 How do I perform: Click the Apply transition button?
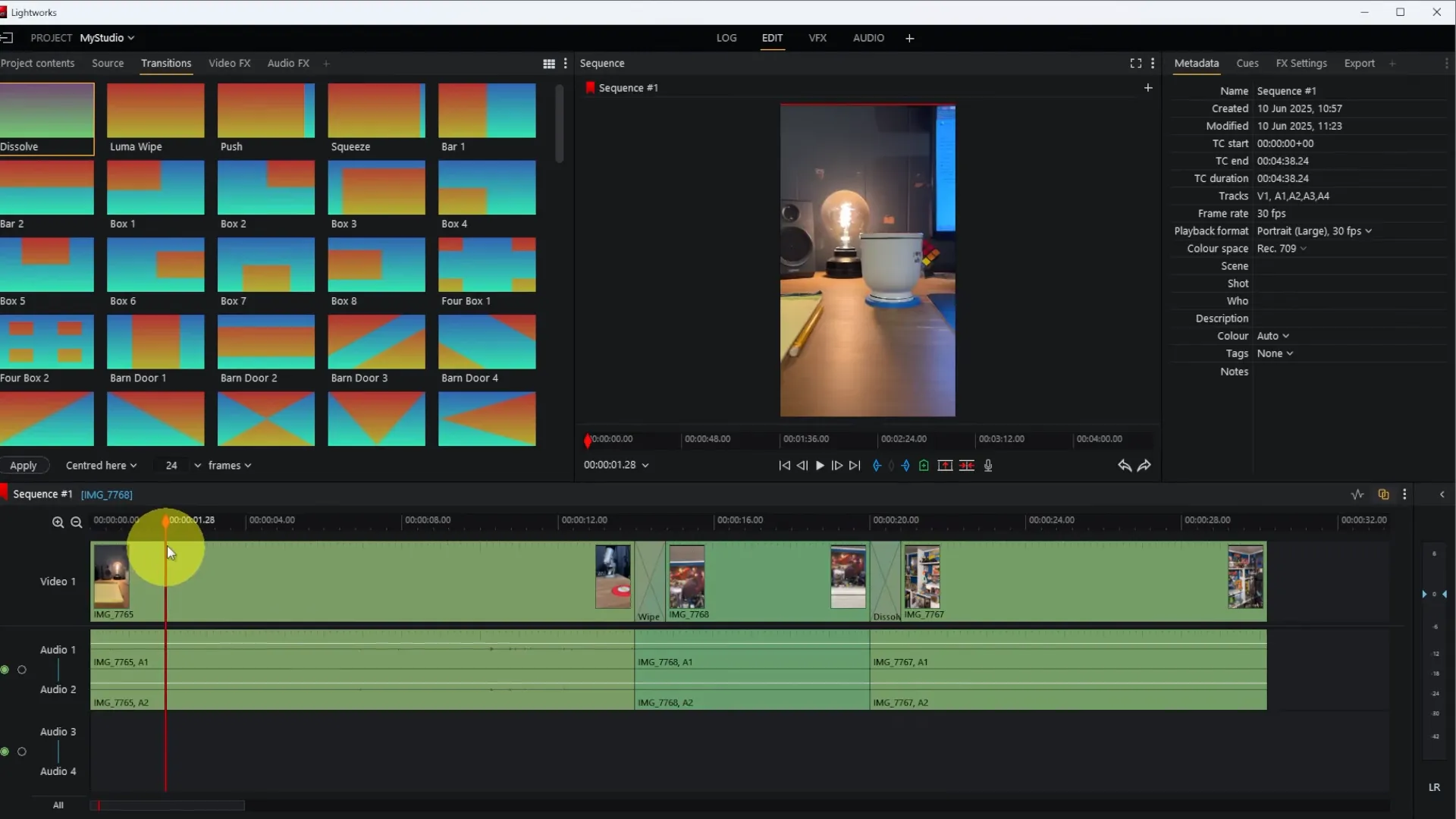[x=24, y=466]
